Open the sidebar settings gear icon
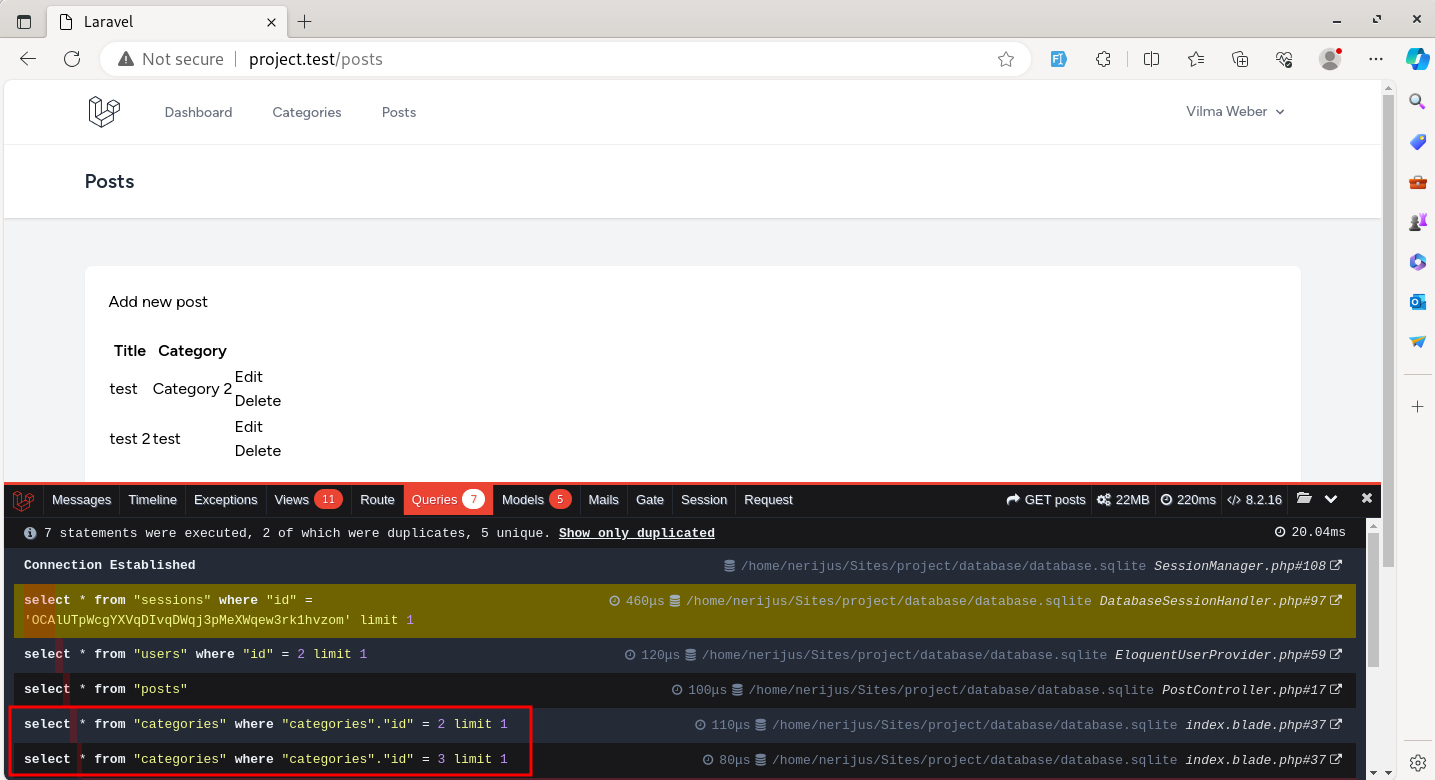This screenshot has height=780, width=1435. (x=1417, y=762)
